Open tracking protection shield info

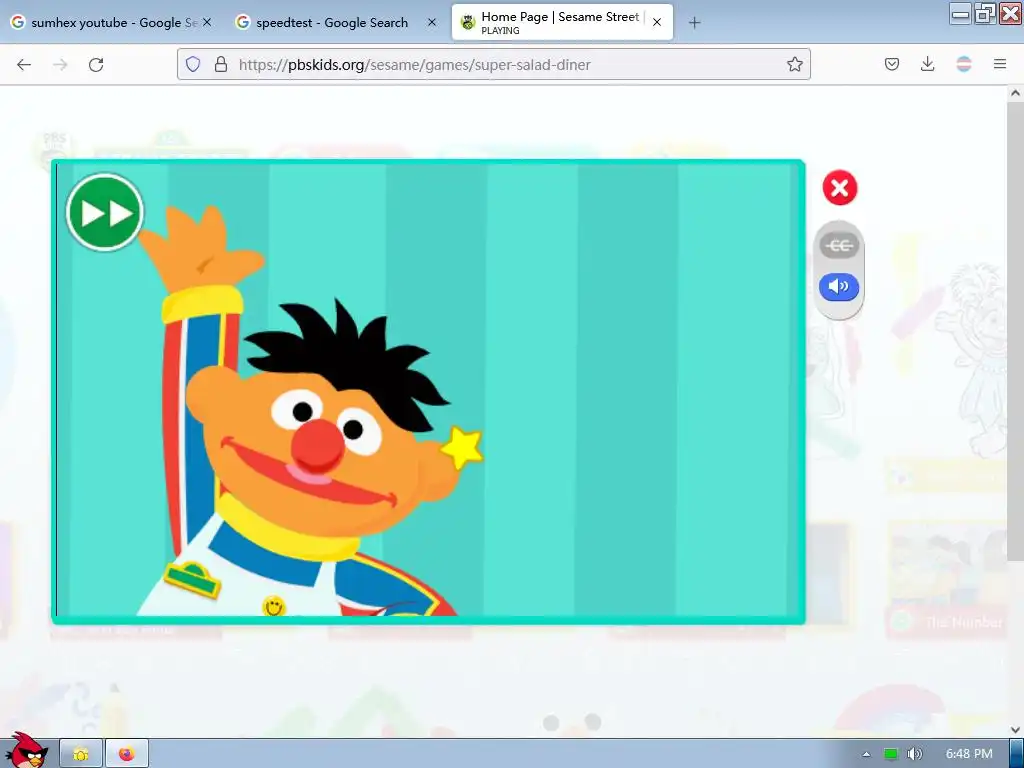pyautogui.click(x=193, y=64)
